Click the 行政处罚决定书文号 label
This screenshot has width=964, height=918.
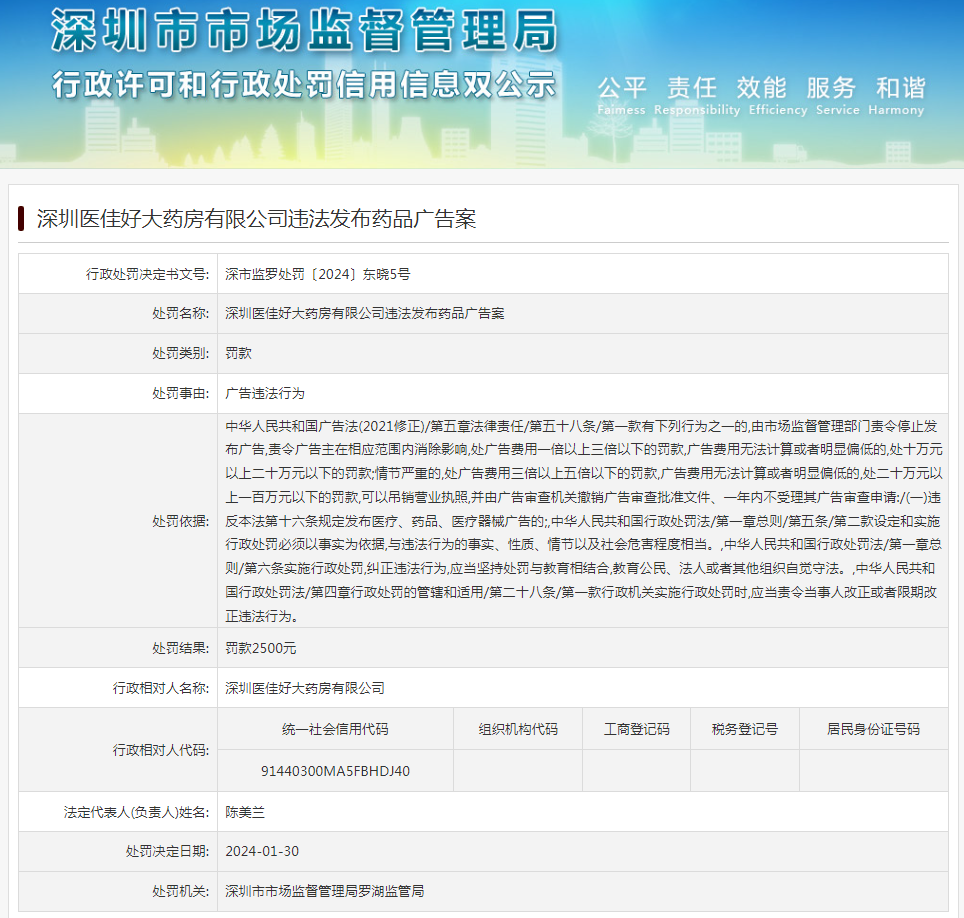point(148,274)
